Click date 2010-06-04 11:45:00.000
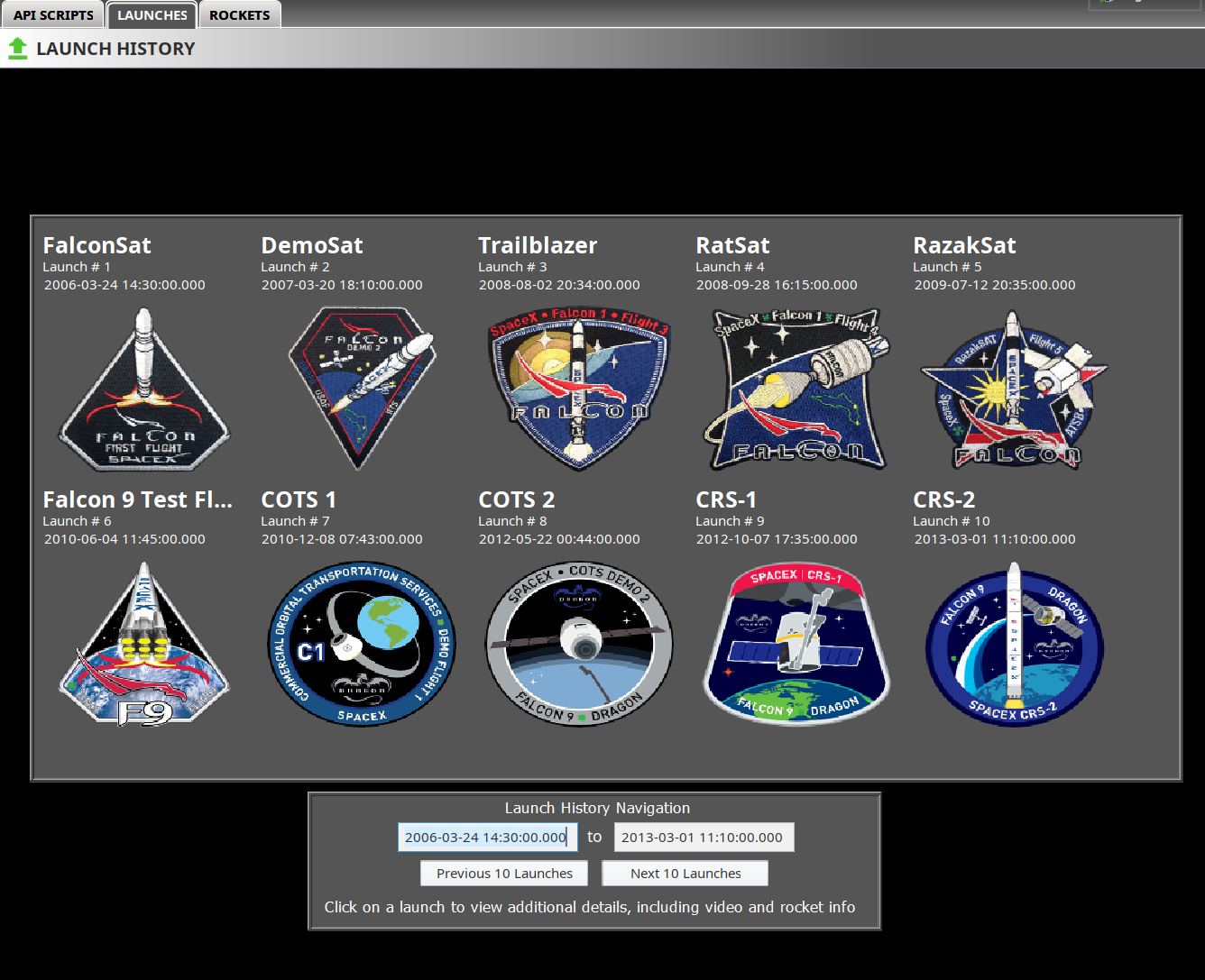This screenshot has width=1205, height=980. pos(124,539)
